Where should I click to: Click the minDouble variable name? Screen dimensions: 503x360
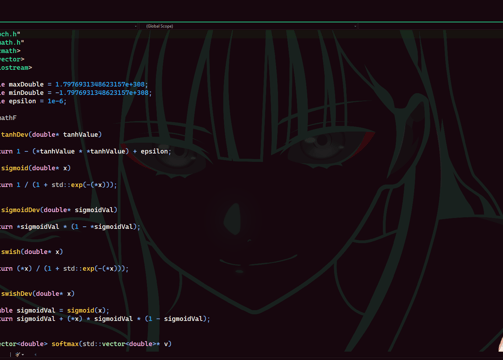(x=26, y=93)
